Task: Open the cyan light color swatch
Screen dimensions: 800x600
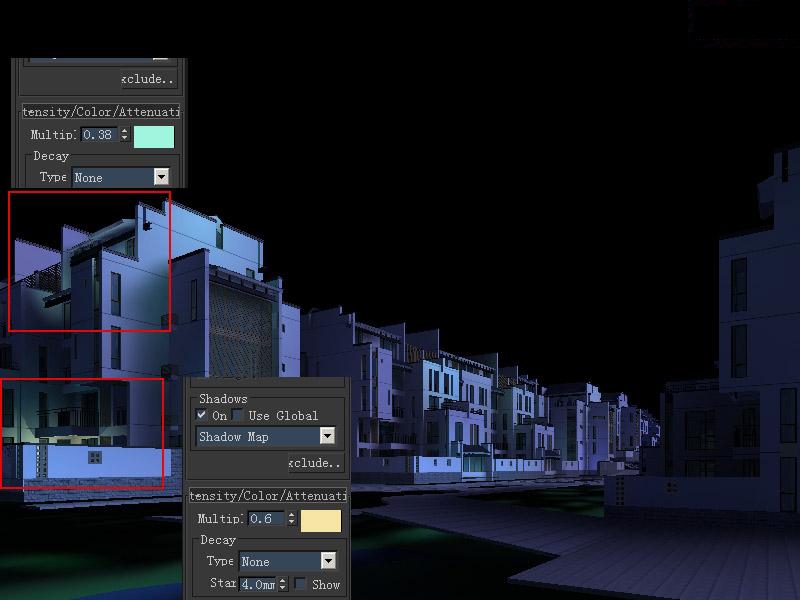Action: (154, 137)
